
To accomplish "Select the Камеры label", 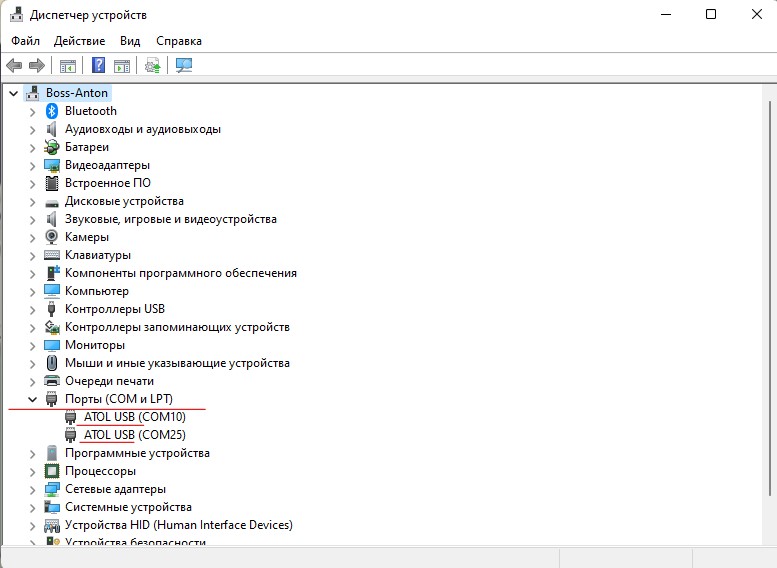I will pos(87,237).
